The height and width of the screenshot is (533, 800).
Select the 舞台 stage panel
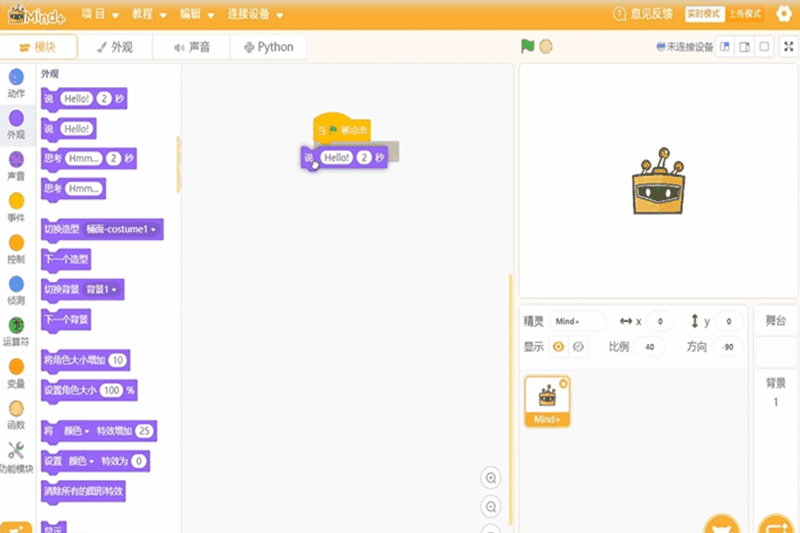click(x=776, y=321)
